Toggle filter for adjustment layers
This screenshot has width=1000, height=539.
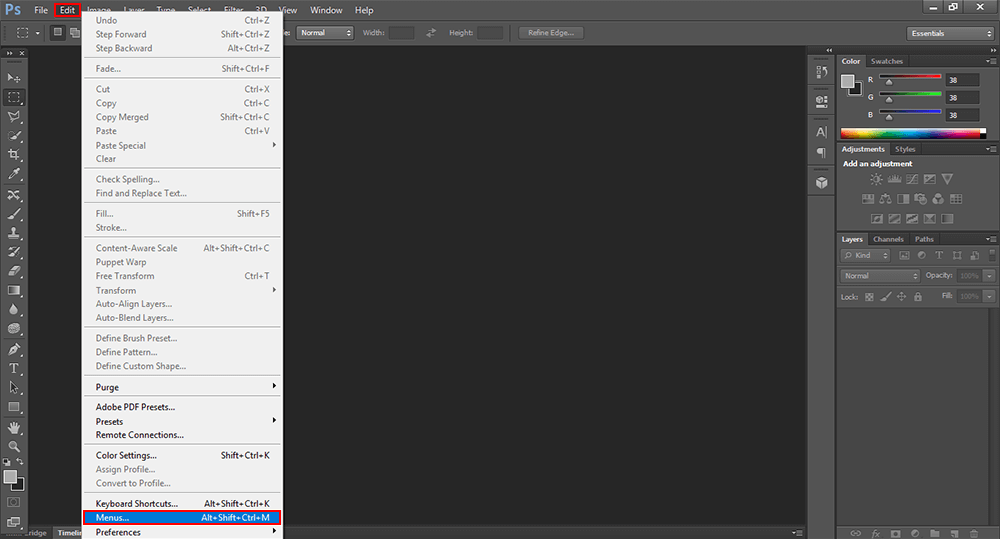[x=922, y=255]
